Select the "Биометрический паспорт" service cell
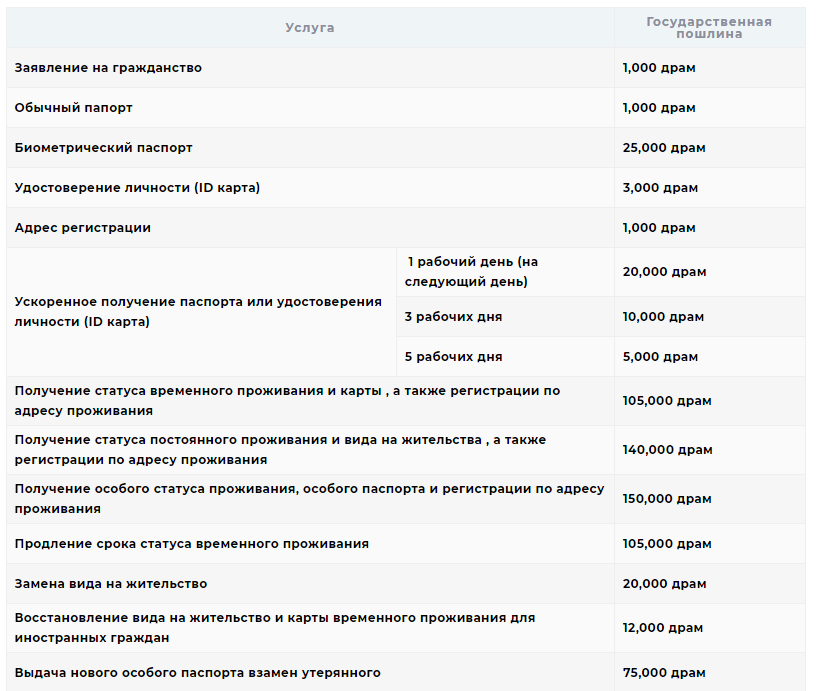The height and width of the screenshot is (691, 824). click(x=104, y=148)
